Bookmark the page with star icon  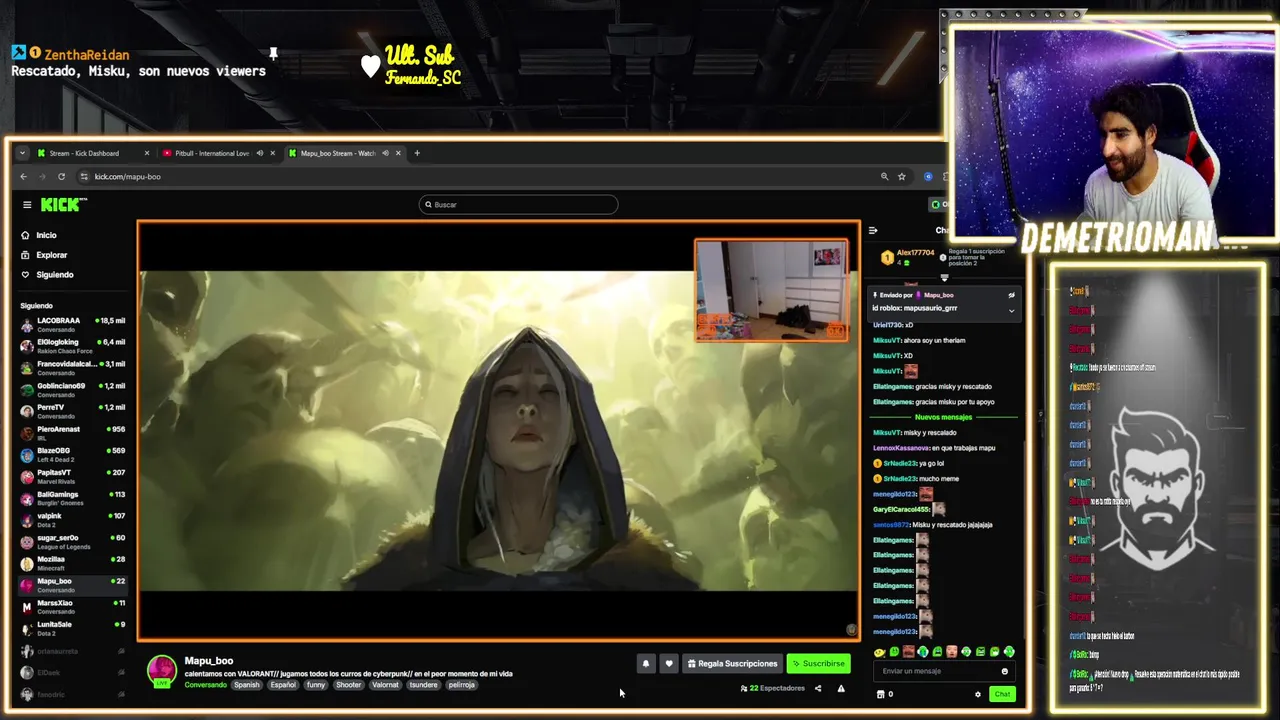[901, 177]
